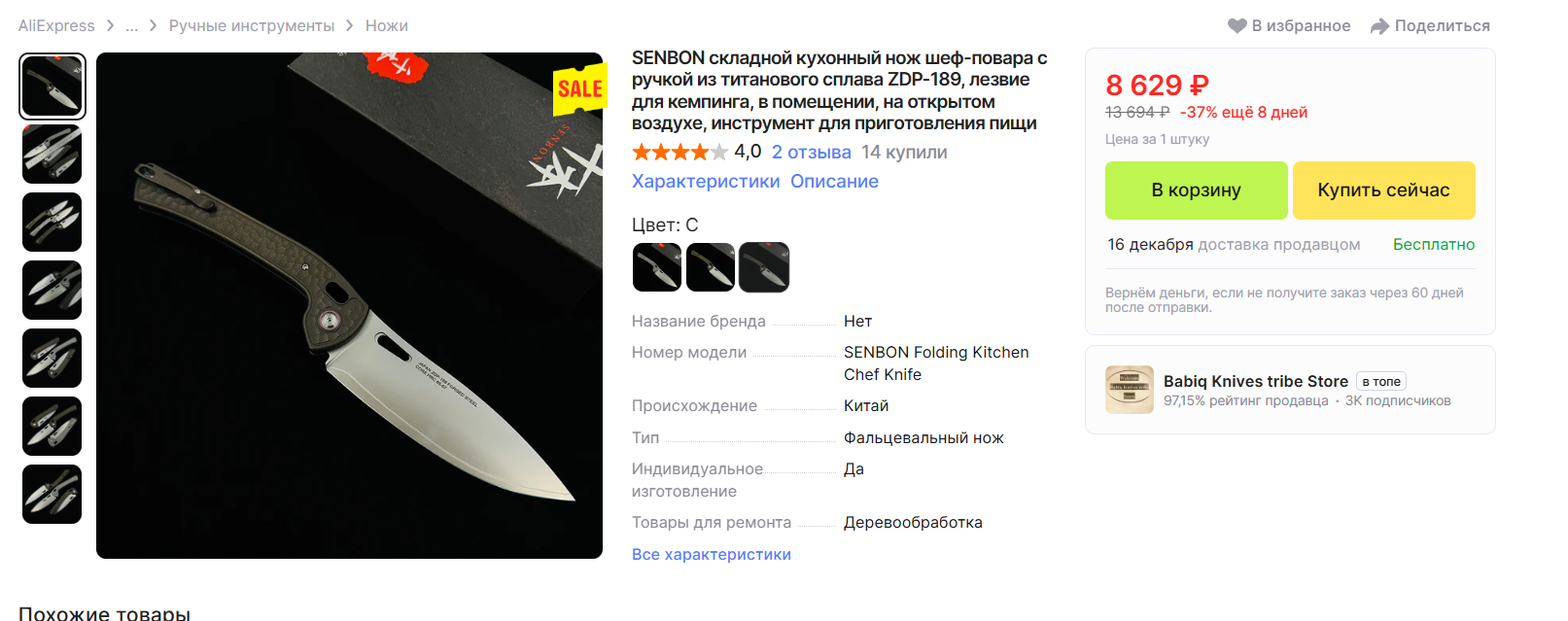This screenshot has height=621, width=1568.
Task: Open the Ручные инструменты breadcrumb
Action: pyautogui.click(x=252, y=26)
